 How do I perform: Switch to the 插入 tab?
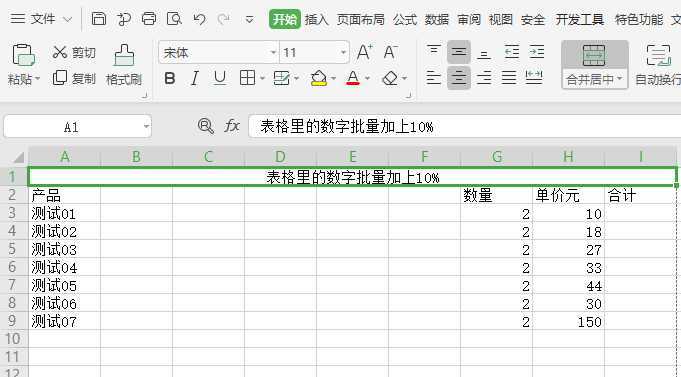point(317,20)
